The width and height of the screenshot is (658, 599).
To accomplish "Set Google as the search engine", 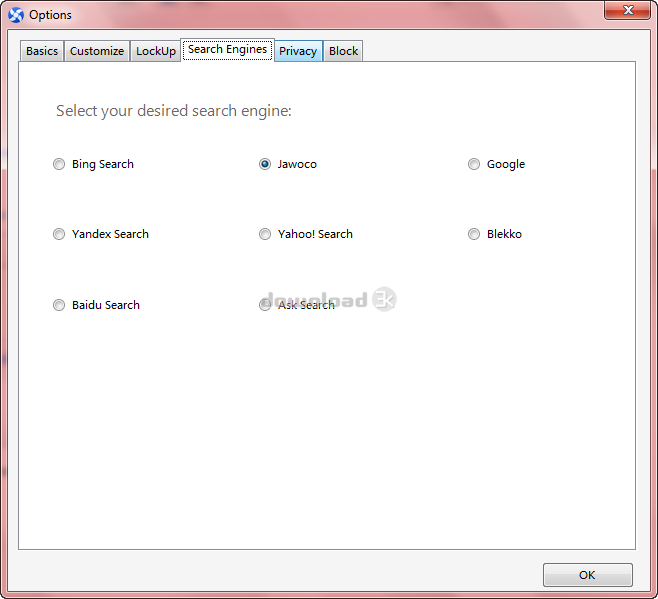I will pos(474,165).
